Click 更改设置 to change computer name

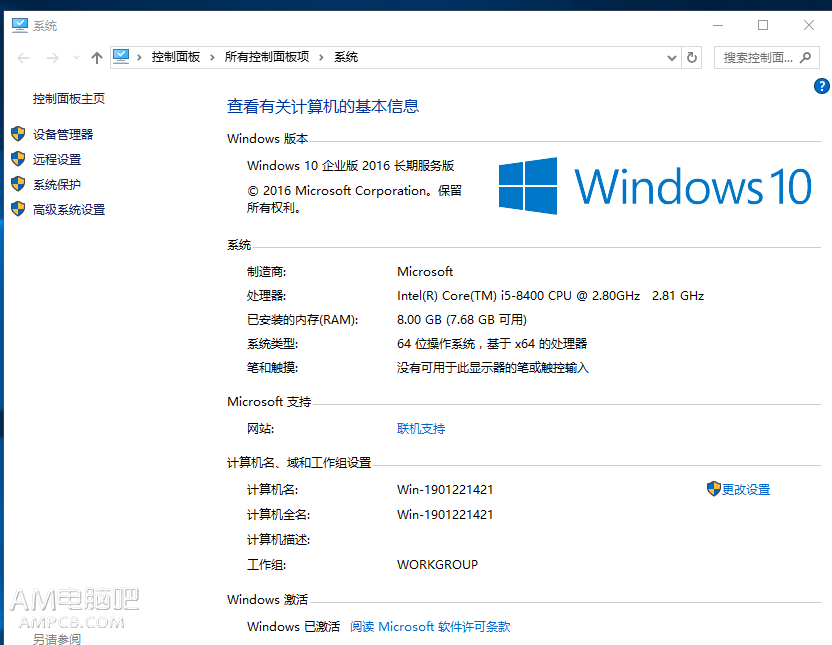(x=746, y=490)
